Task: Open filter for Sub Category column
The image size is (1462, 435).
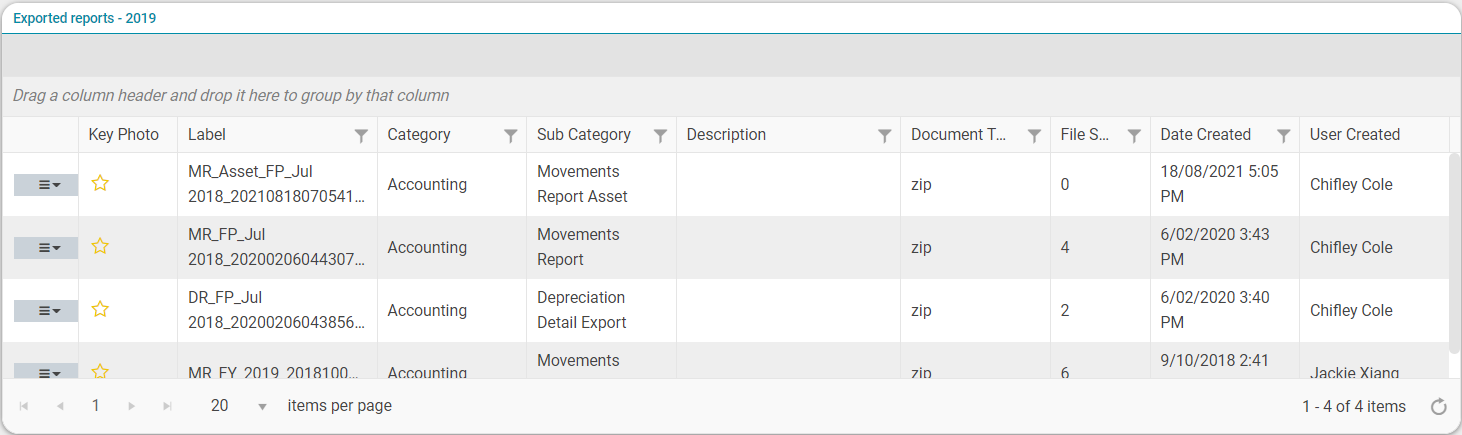Action: point(660,135)
